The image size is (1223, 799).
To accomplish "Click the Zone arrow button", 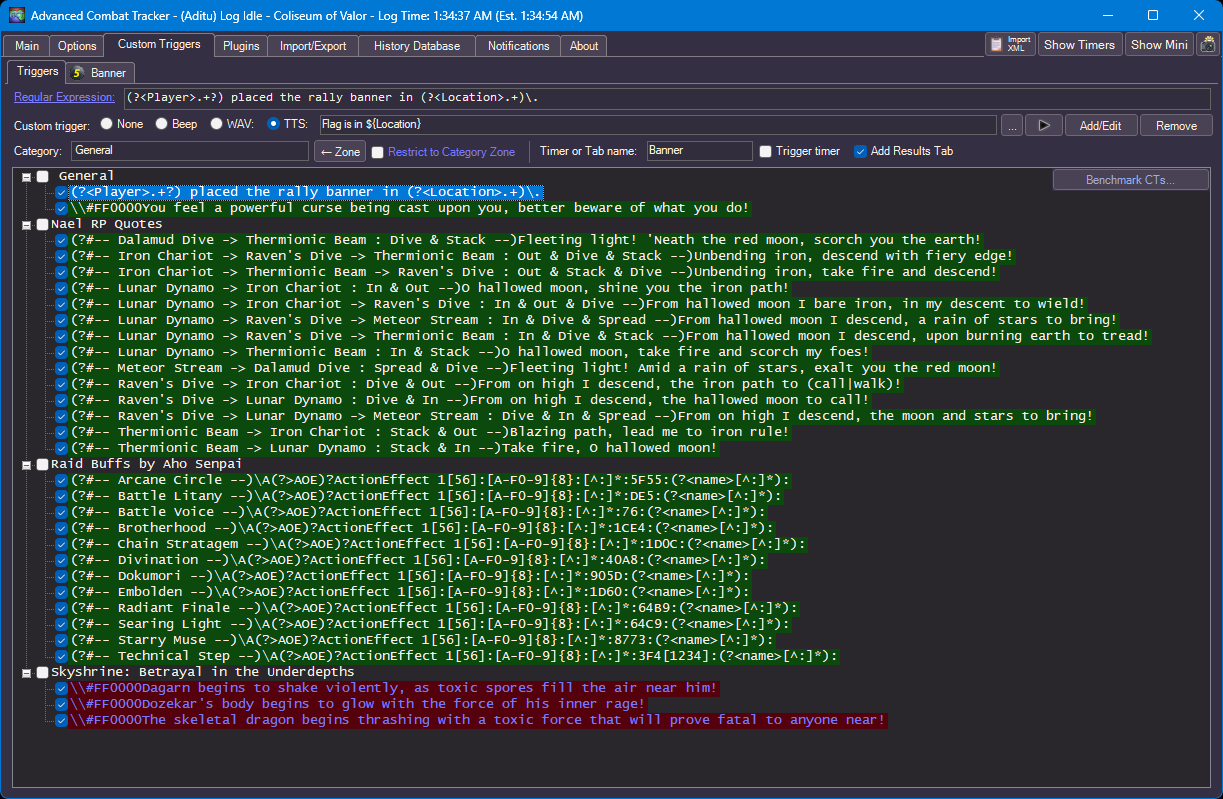I will pos(339,152).
